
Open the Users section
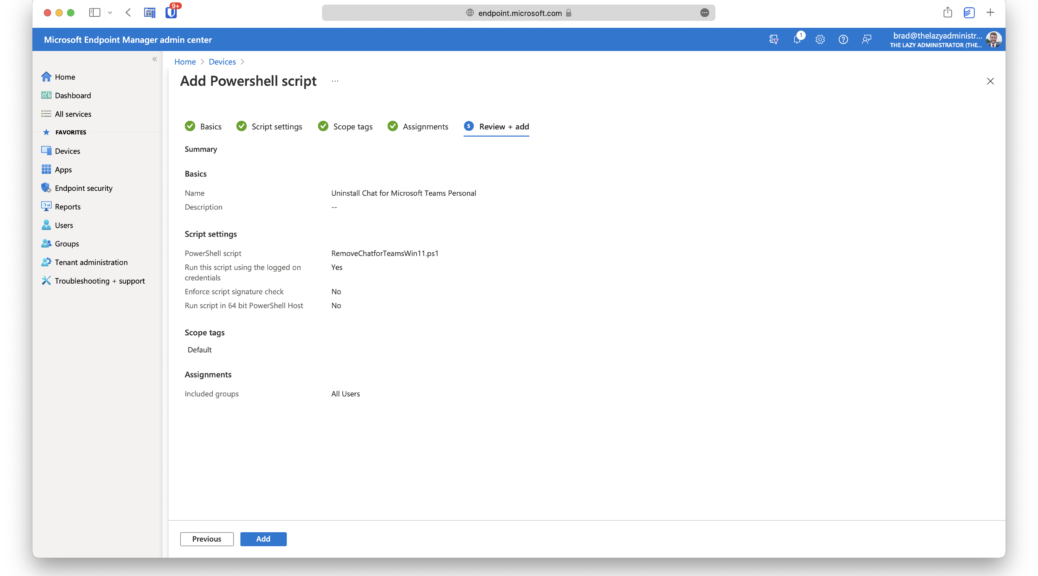pyautogui.click(x=57, y=225)
